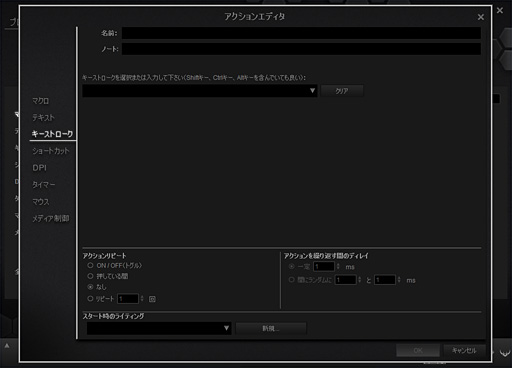Switch to the テキスト tab

tap(43, 117)
